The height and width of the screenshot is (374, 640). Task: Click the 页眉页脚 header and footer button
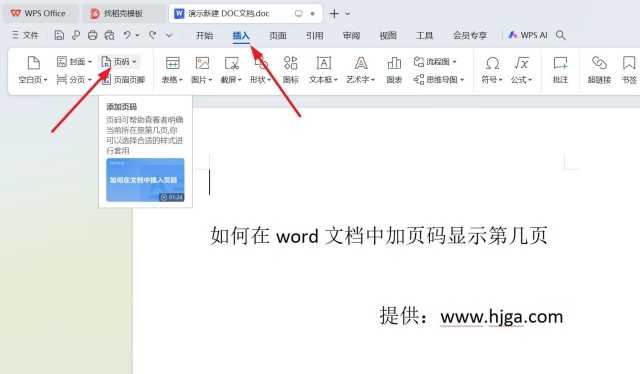[123, 80]
